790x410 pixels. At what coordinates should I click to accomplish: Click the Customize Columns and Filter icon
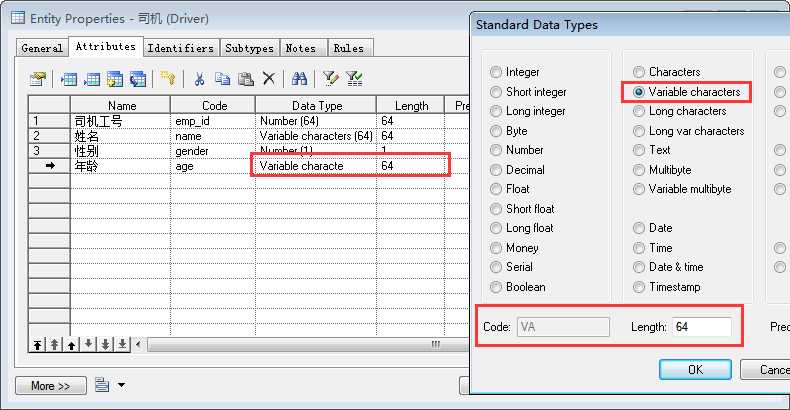[330, 79]
